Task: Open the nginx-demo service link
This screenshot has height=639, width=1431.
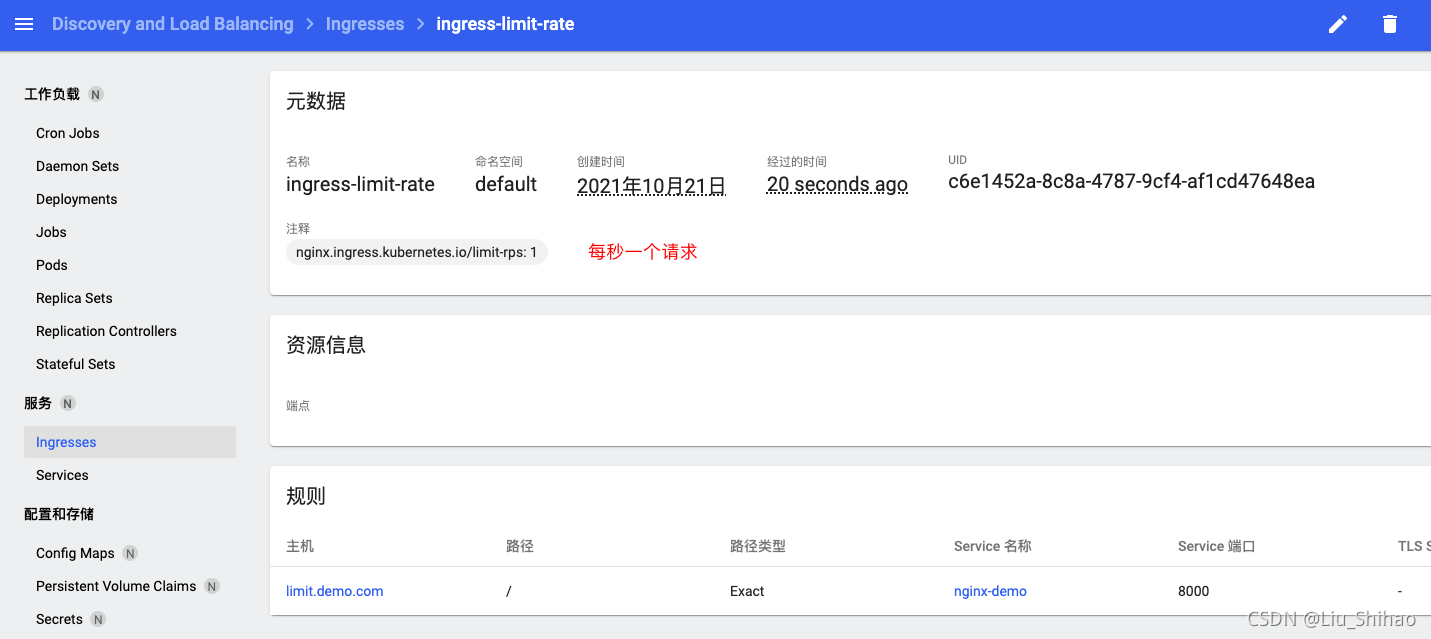Action: pos(990,591)
